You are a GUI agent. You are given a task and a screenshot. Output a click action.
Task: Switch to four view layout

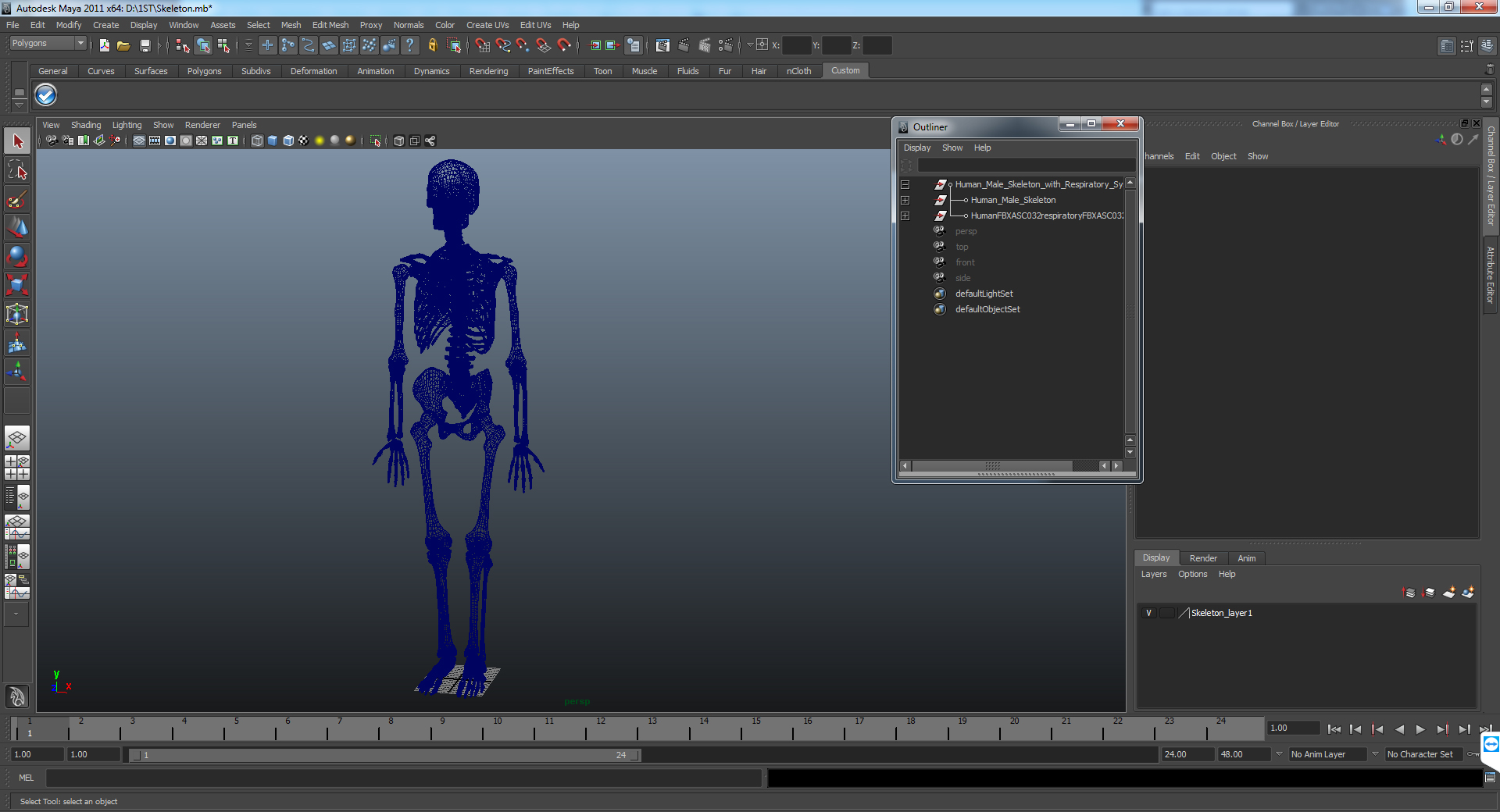[17, 468]
